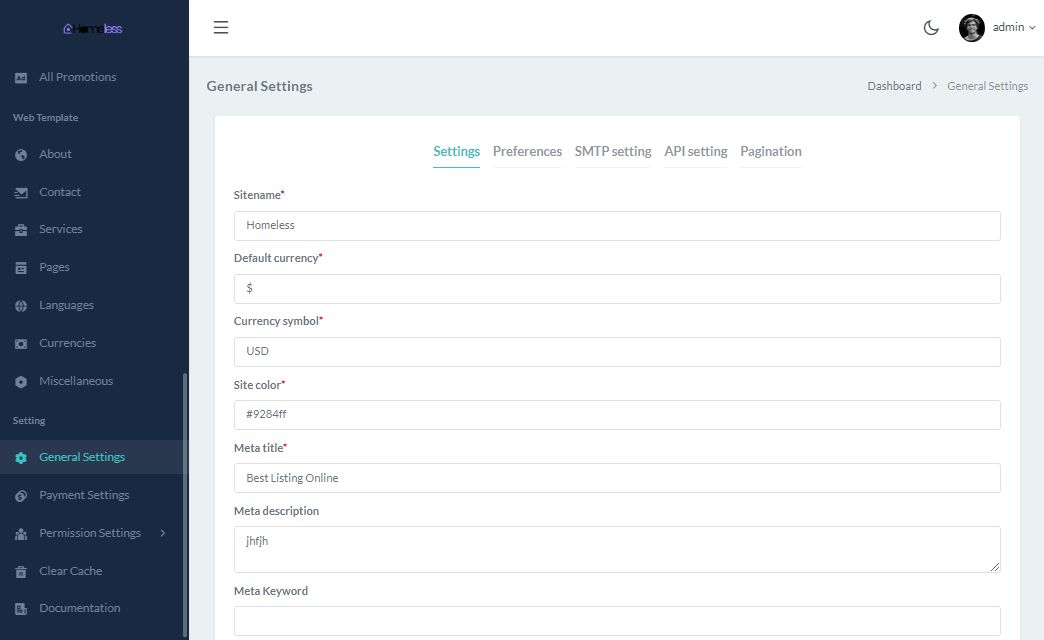1044x640 pixels.
Task: Click the Pages icon in sidebar
Action: point(21,268)
